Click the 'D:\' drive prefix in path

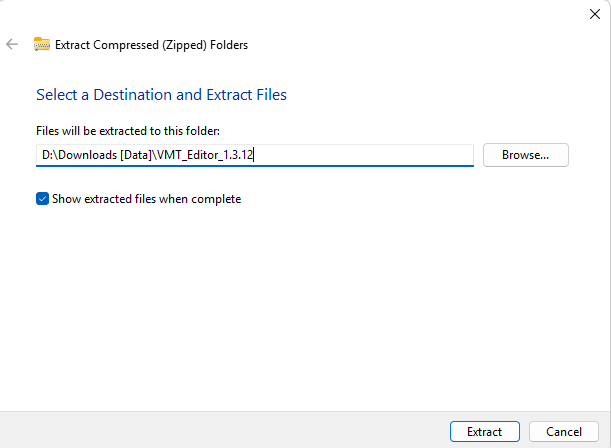pos(50,155)
